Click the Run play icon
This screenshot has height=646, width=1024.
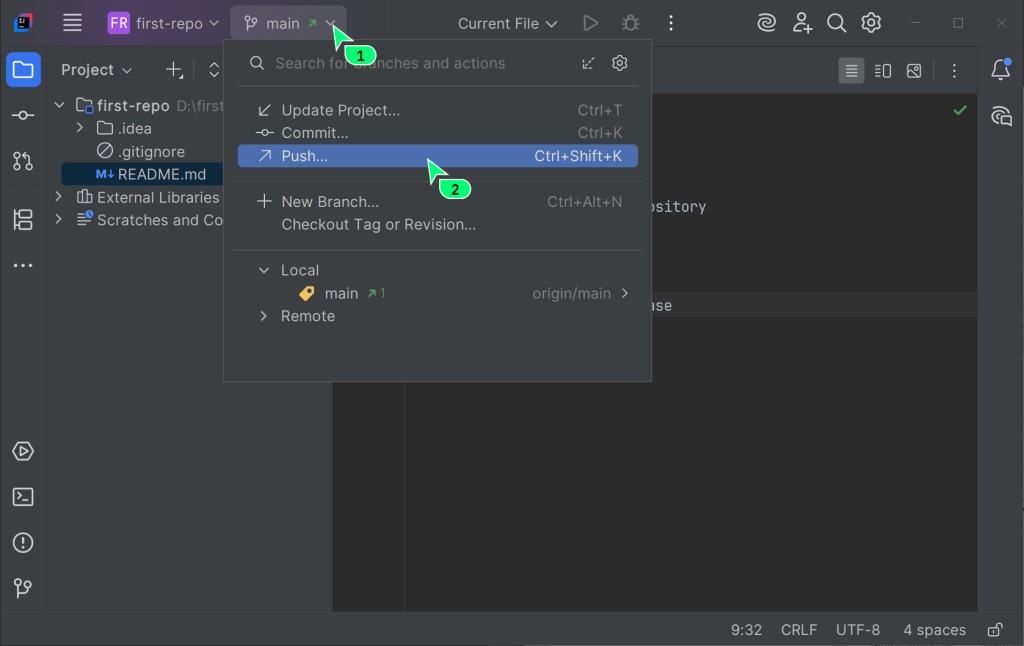(590, 24)
